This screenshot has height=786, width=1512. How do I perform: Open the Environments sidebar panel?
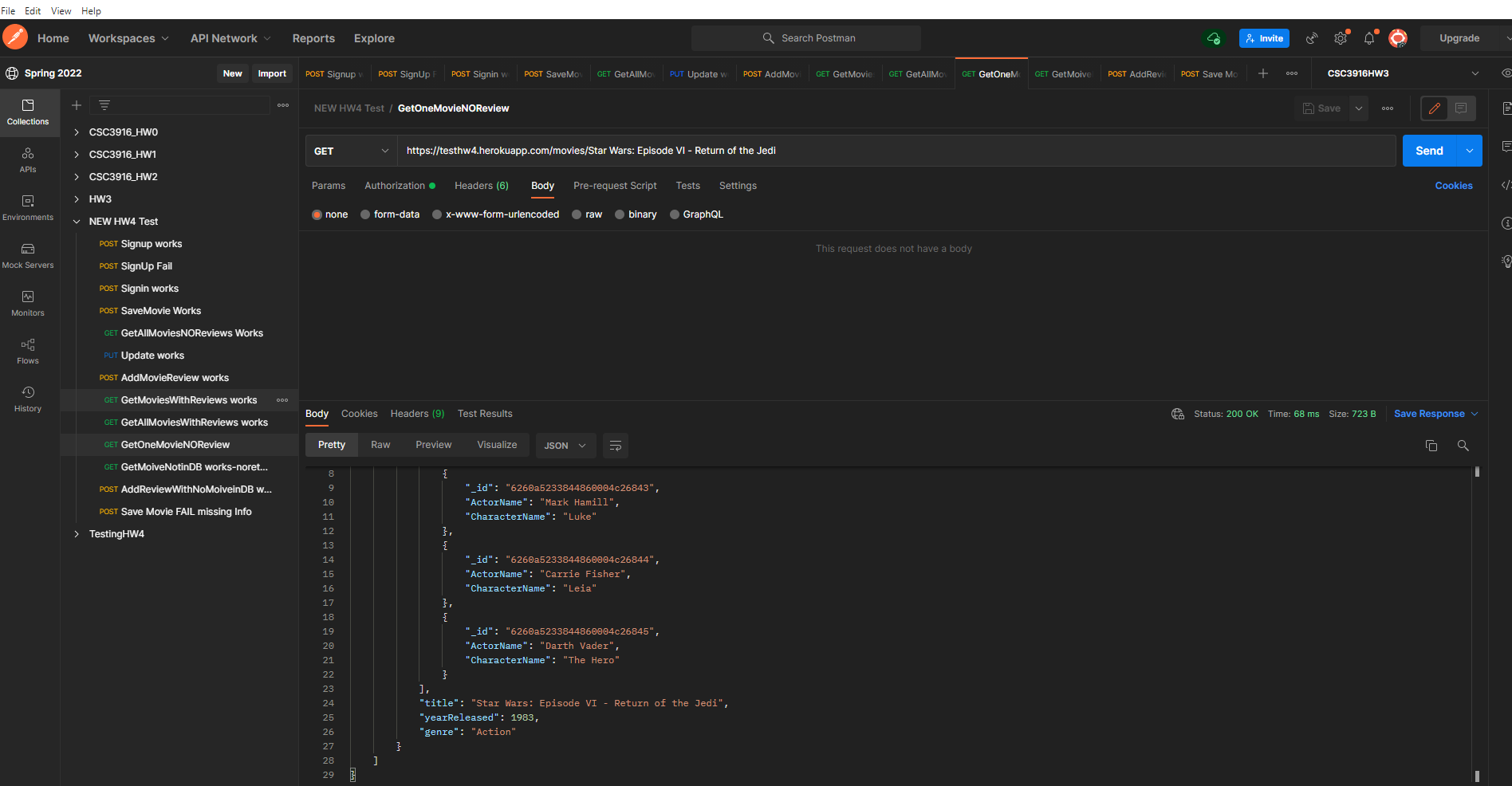pyautogui.click(x=28, y=208)
